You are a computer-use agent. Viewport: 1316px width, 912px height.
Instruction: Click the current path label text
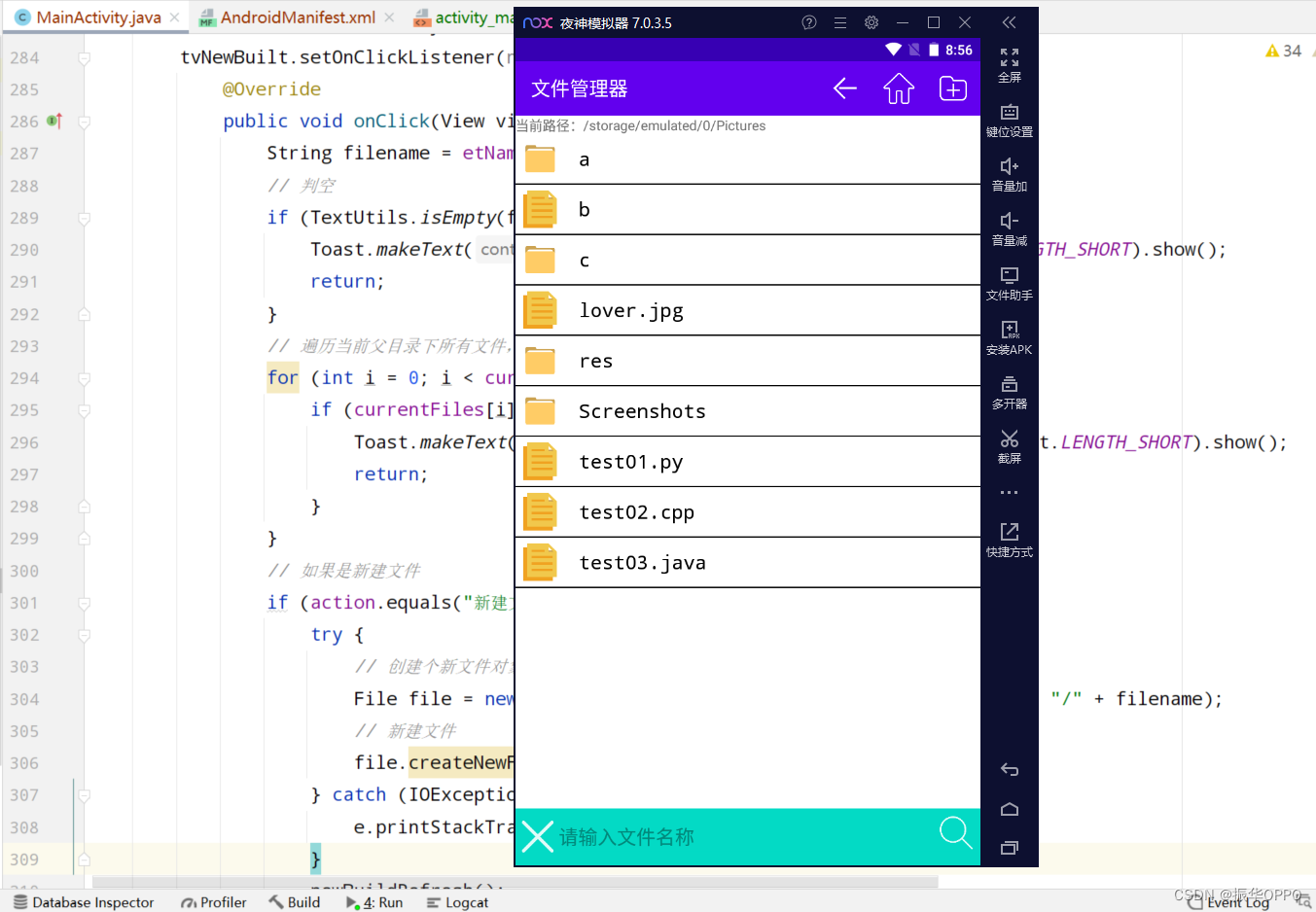641,125
